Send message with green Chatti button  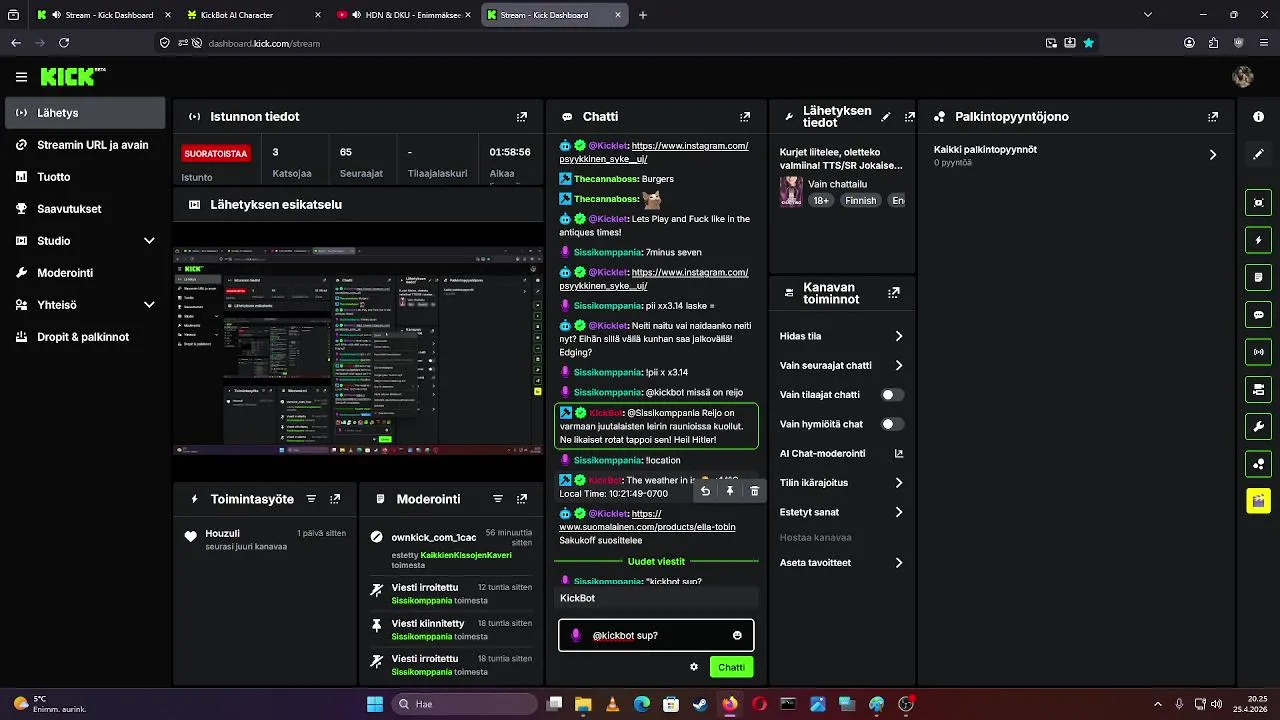click(731, 667)
